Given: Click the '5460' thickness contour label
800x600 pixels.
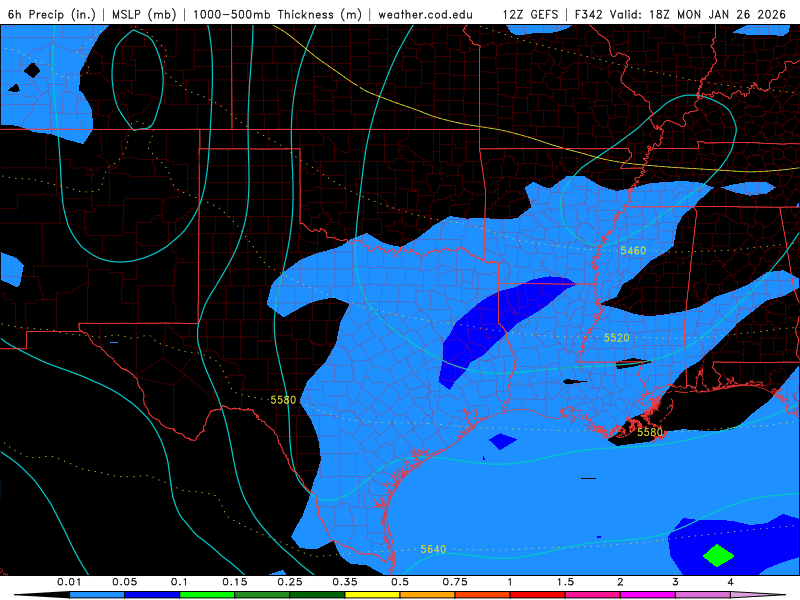Looking at the screenshot, I should [633, 251].
